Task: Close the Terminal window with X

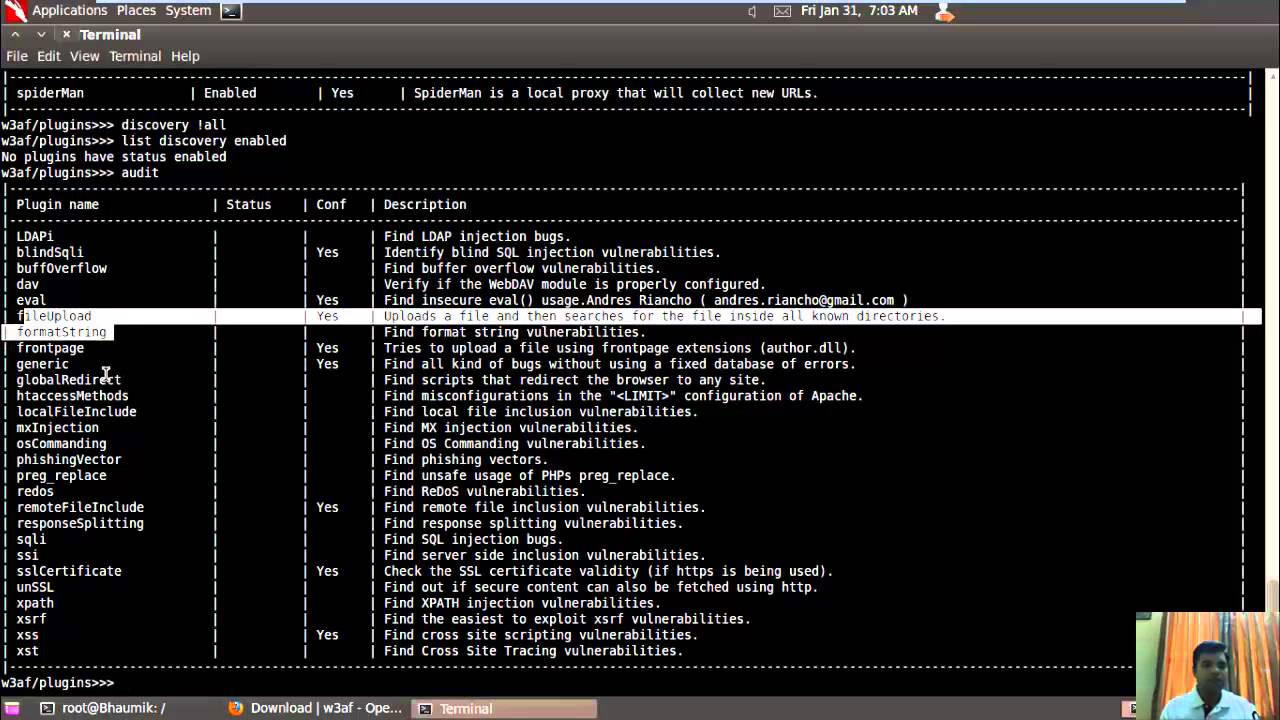Action: [x=66, y=34]
